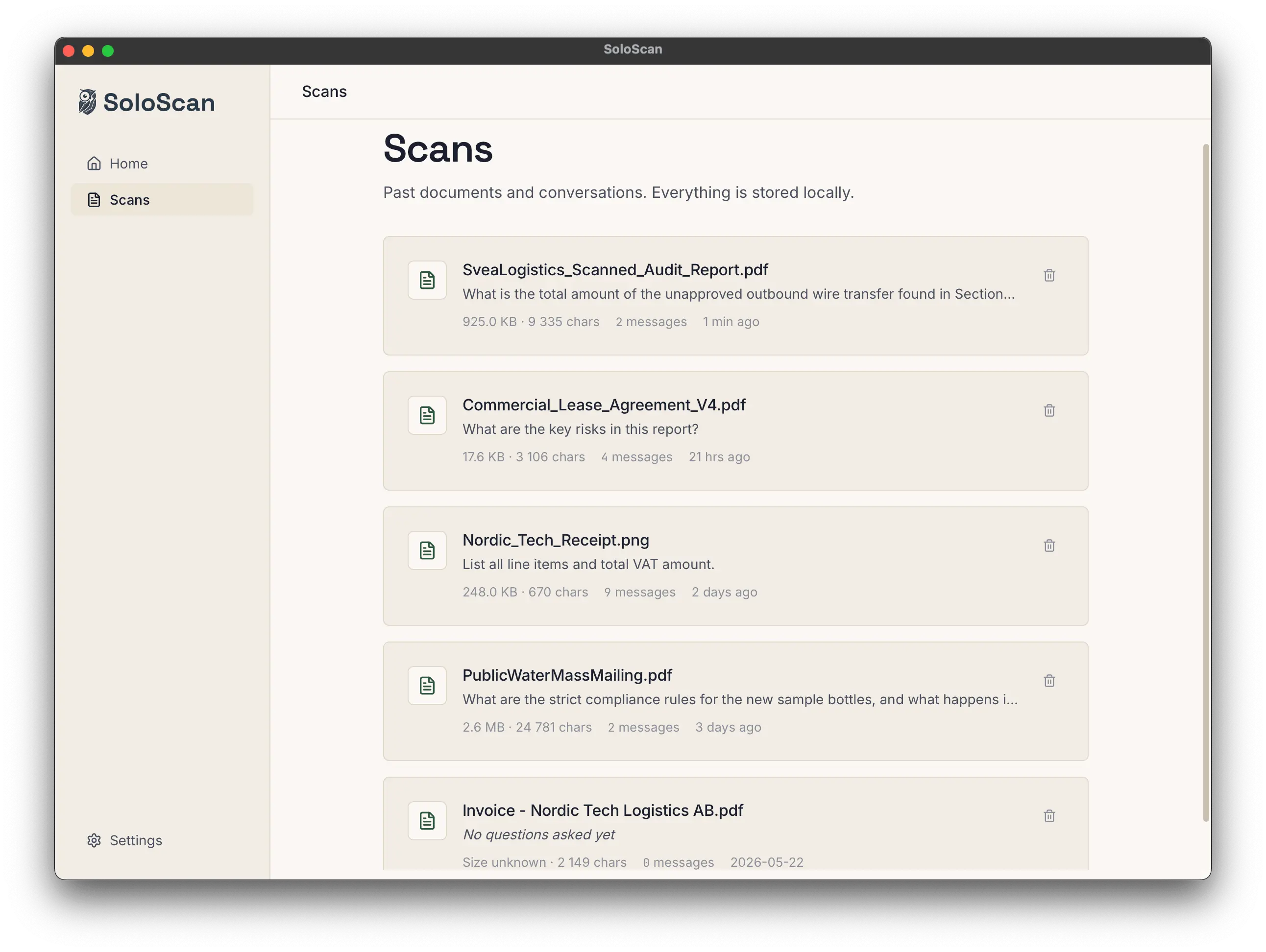1266x952 pixels.
Task: Delete the Nordic_Tech_Receipt.png scan
Action: coord(1048,545)
